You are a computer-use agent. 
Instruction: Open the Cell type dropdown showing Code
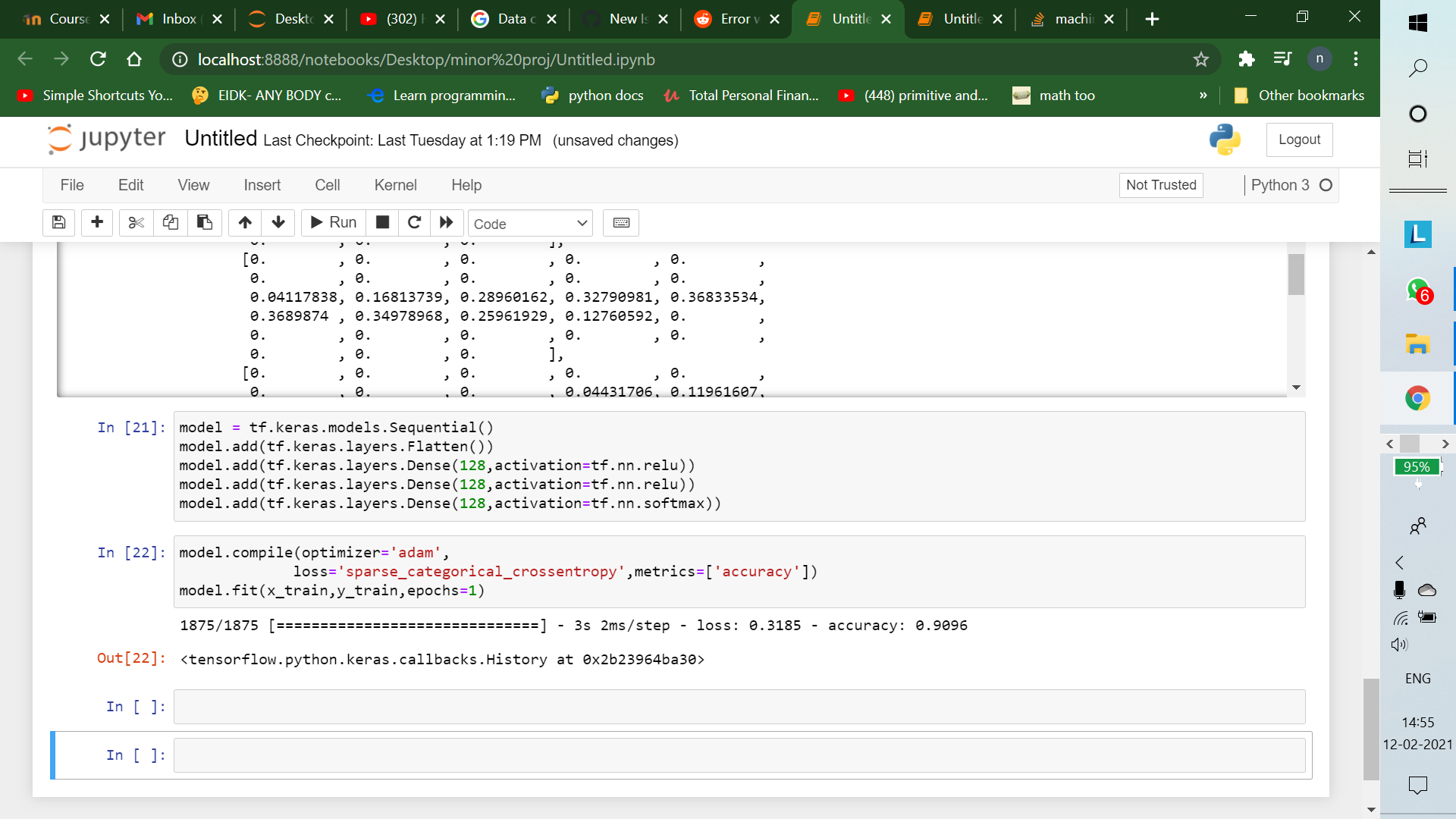tap(530, 223)
